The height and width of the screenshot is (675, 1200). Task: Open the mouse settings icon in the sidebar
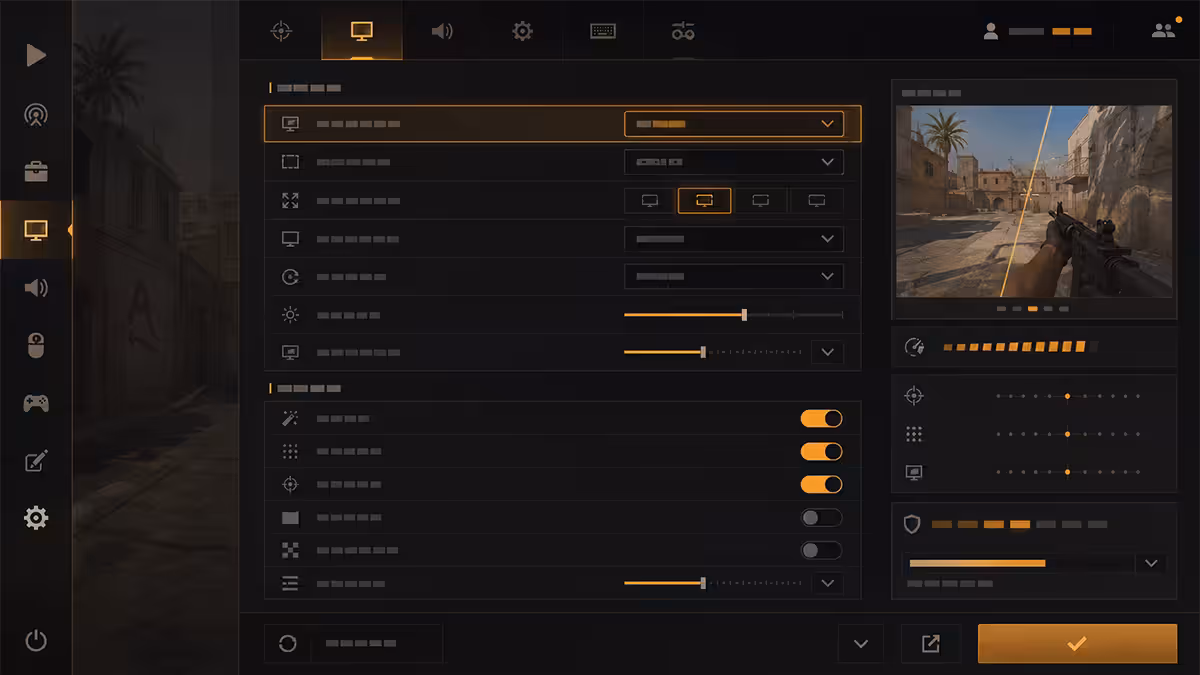(36, 346)
